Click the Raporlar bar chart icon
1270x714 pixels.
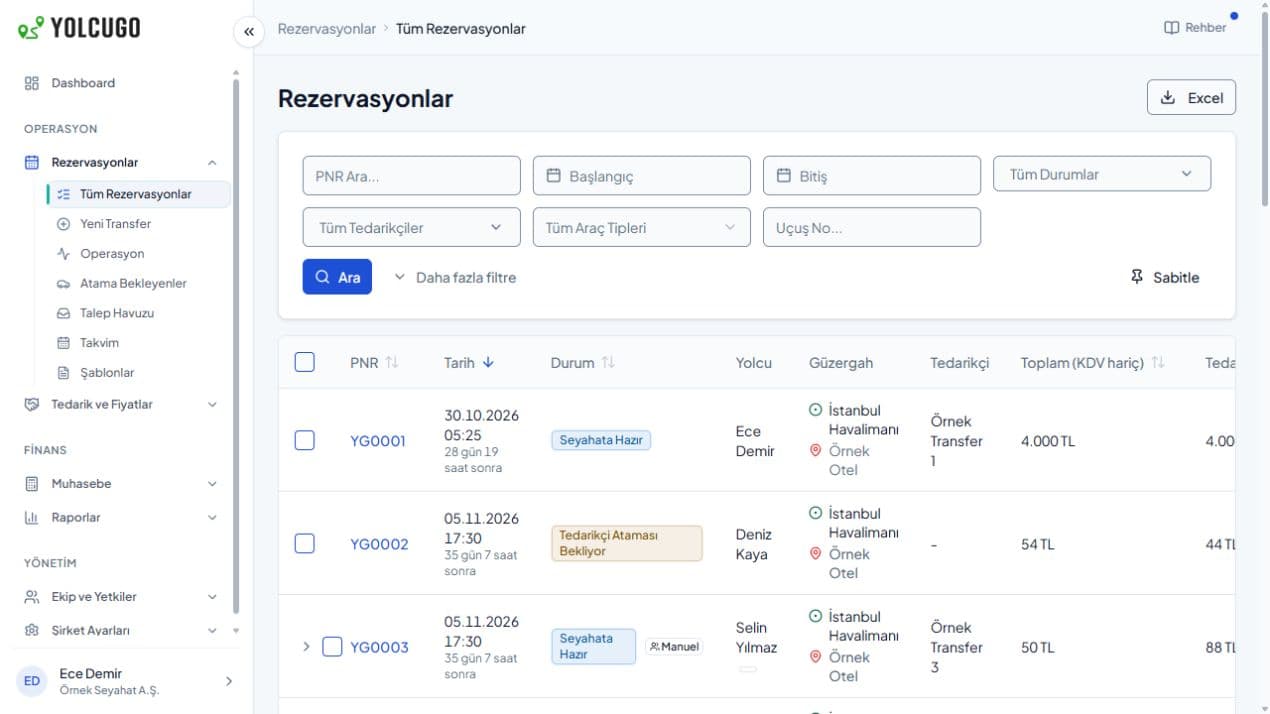coord(32,518)
